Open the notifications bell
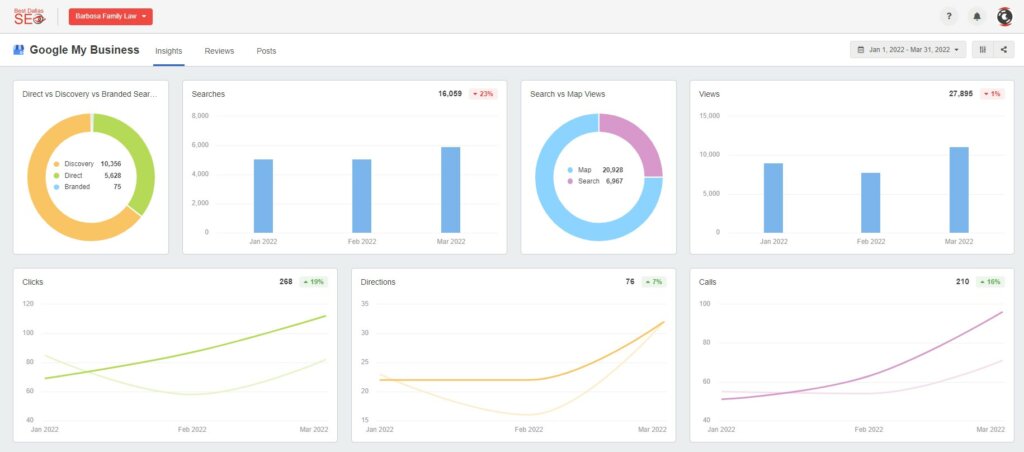Screen dimensions: 1024x452 coord(977,16)
